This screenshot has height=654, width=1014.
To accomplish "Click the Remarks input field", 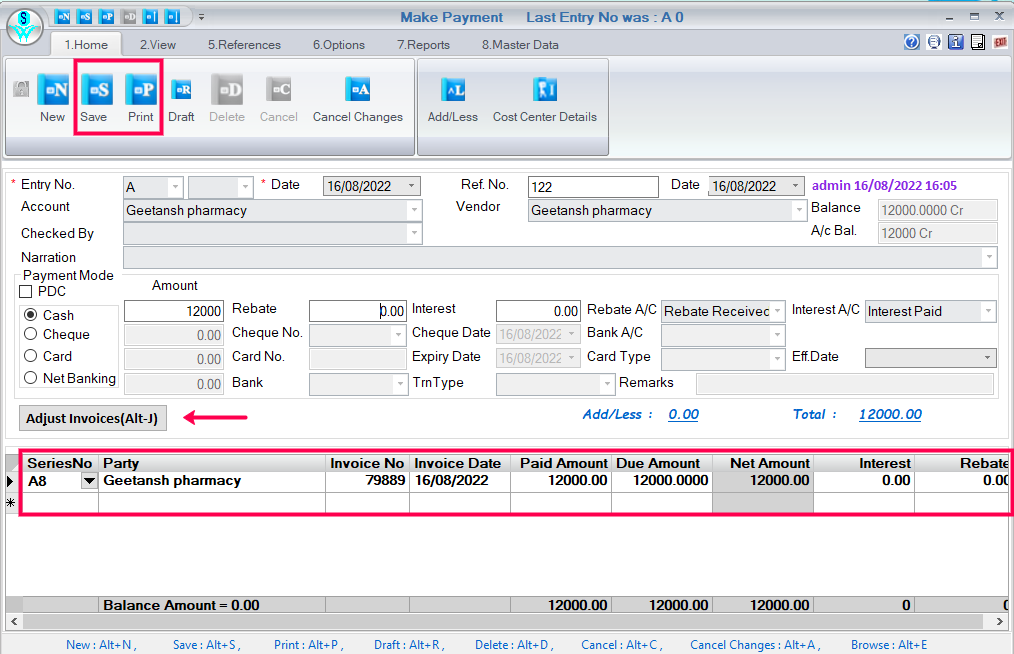I will coord(845,384).
